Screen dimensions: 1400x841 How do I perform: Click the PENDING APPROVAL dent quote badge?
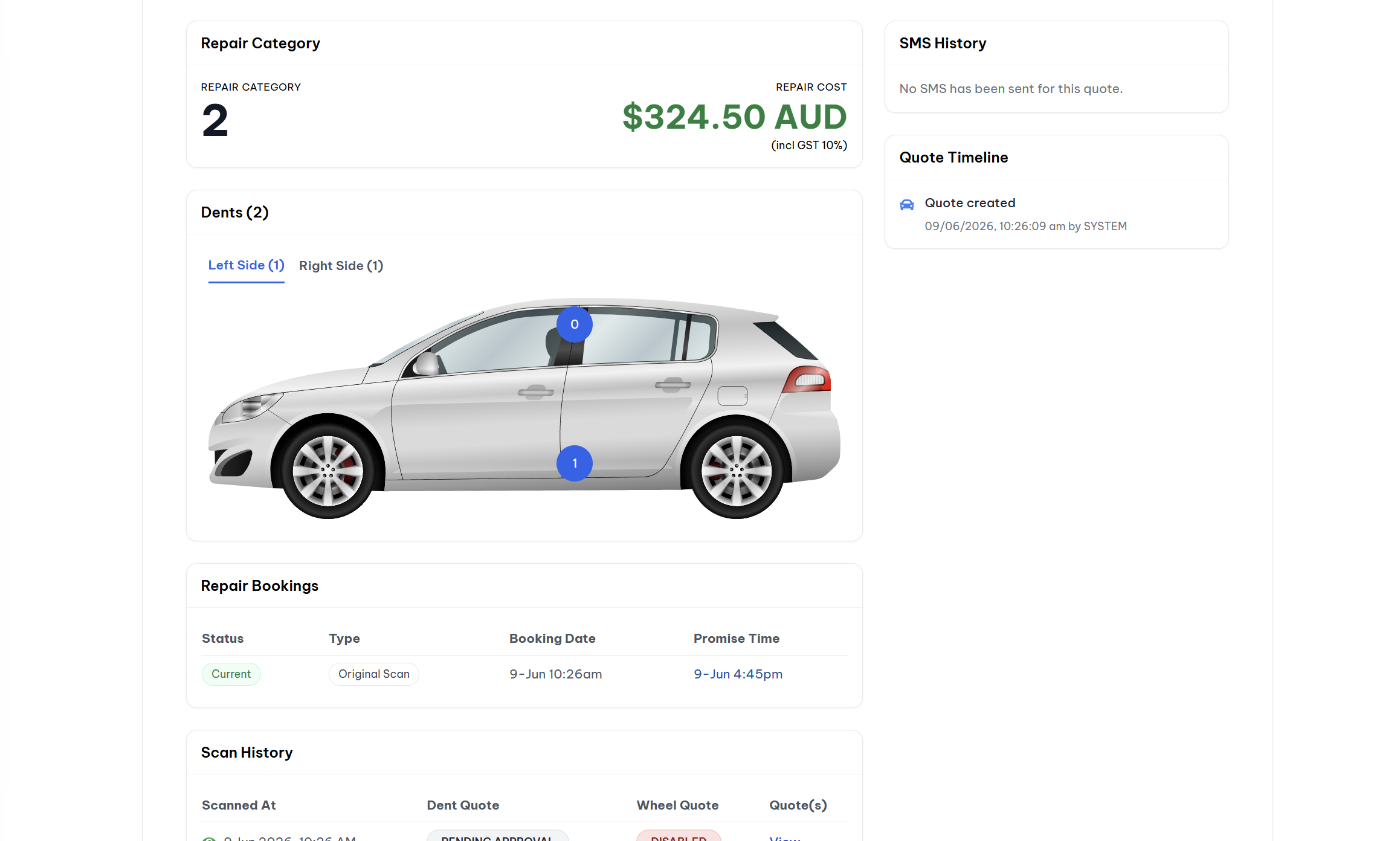click(x=497, y=836)
